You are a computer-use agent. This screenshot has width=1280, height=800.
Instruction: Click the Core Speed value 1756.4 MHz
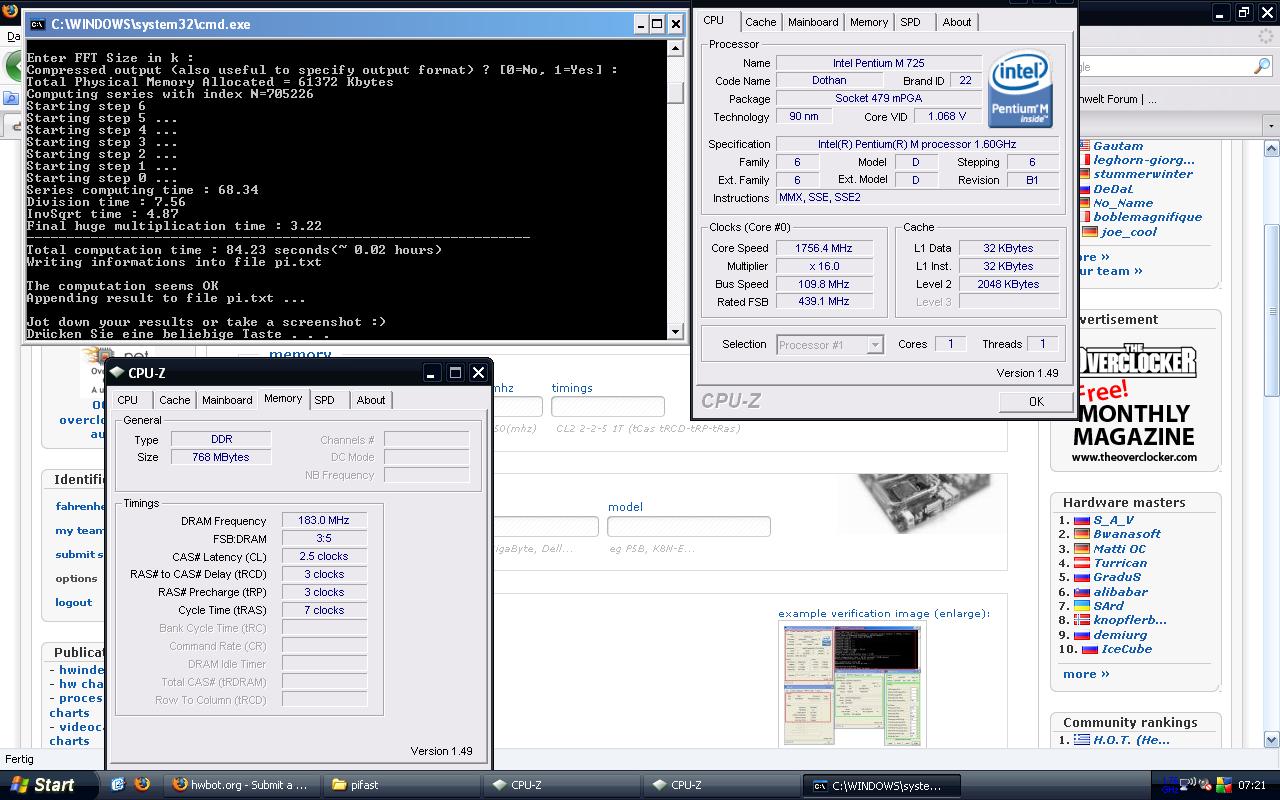pos(824,248)
